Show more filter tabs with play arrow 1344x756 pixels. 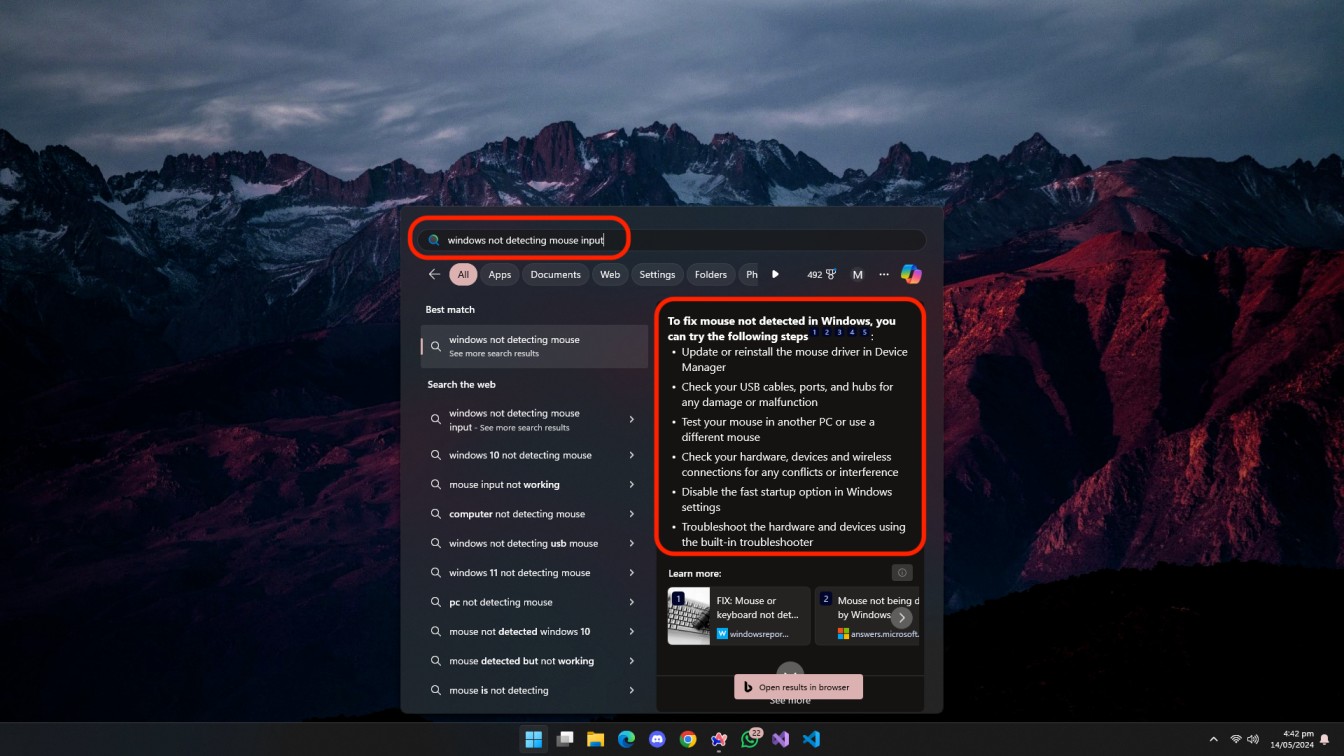pos(775,274)
